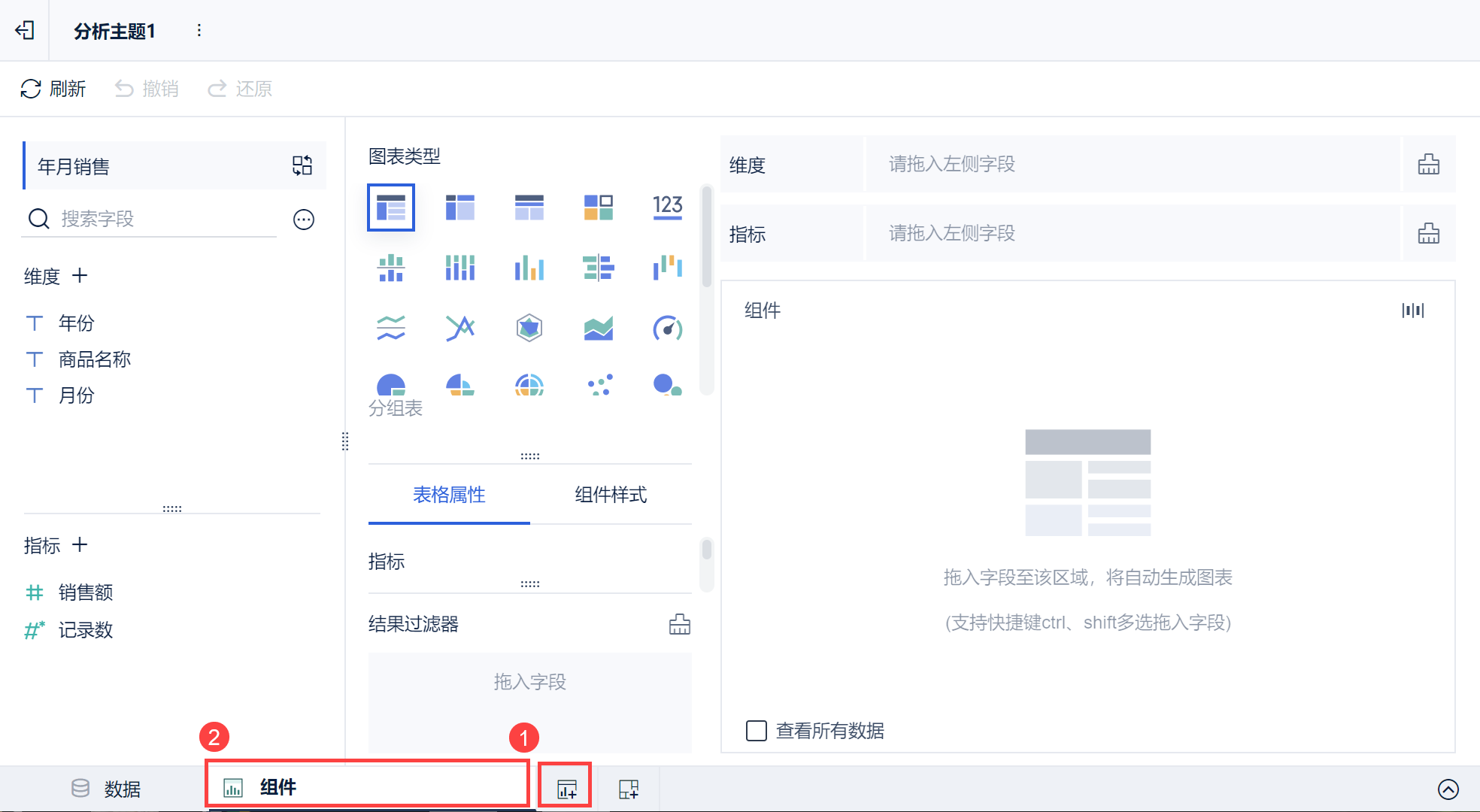Expand the bottom panel with the up-arrow circle

click(x=1448, y=789)
